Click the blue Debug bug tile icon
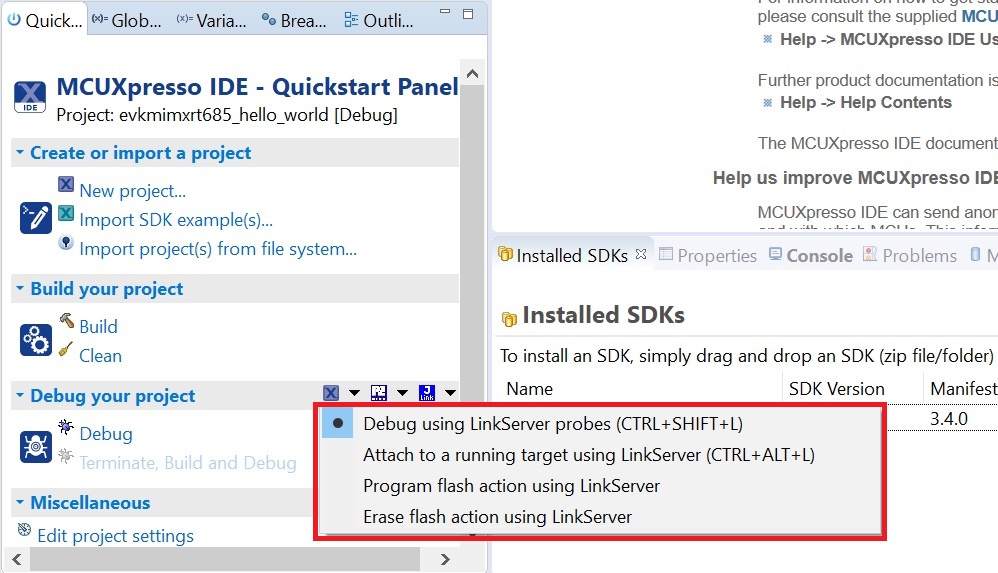The image size is (998, 573). 35,447
